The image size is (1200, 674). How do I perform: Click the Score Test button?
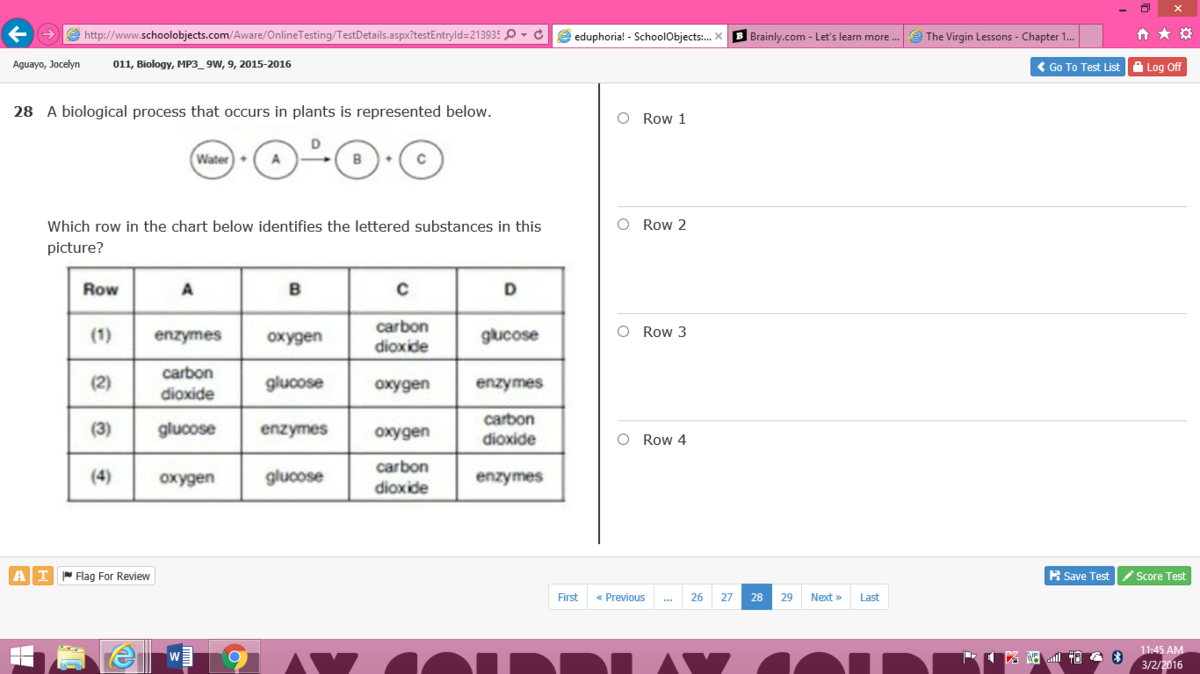tap(1154, 576)
